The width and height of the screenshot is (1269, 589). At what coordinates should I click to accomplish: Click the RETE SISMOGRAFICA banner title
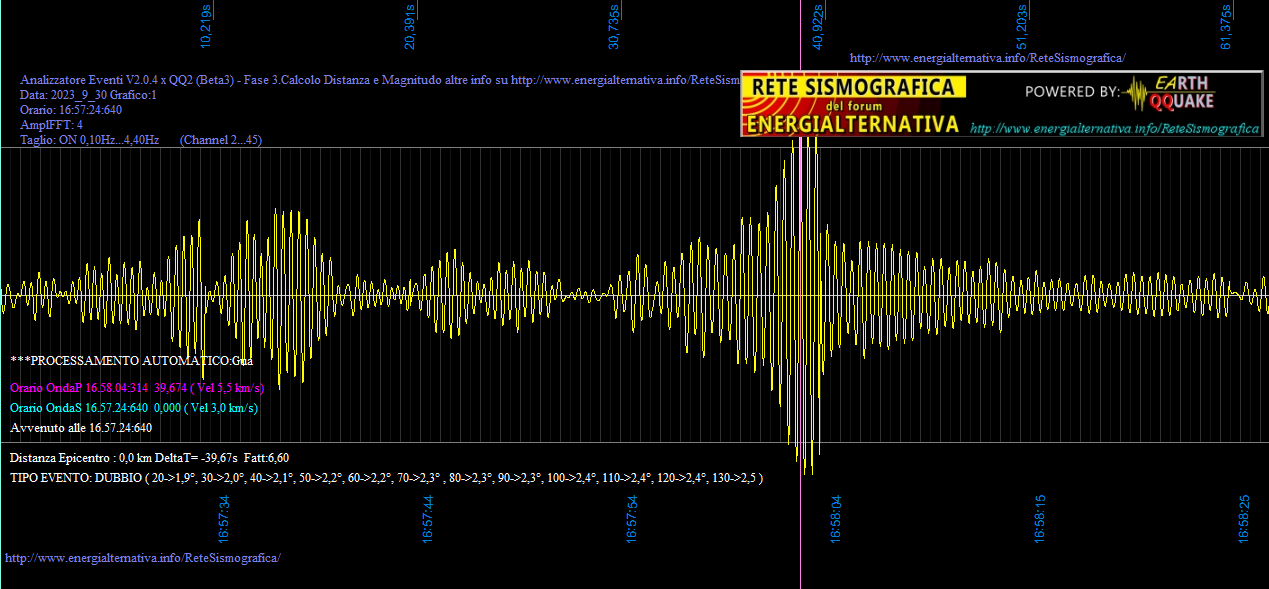pos(853,87)
